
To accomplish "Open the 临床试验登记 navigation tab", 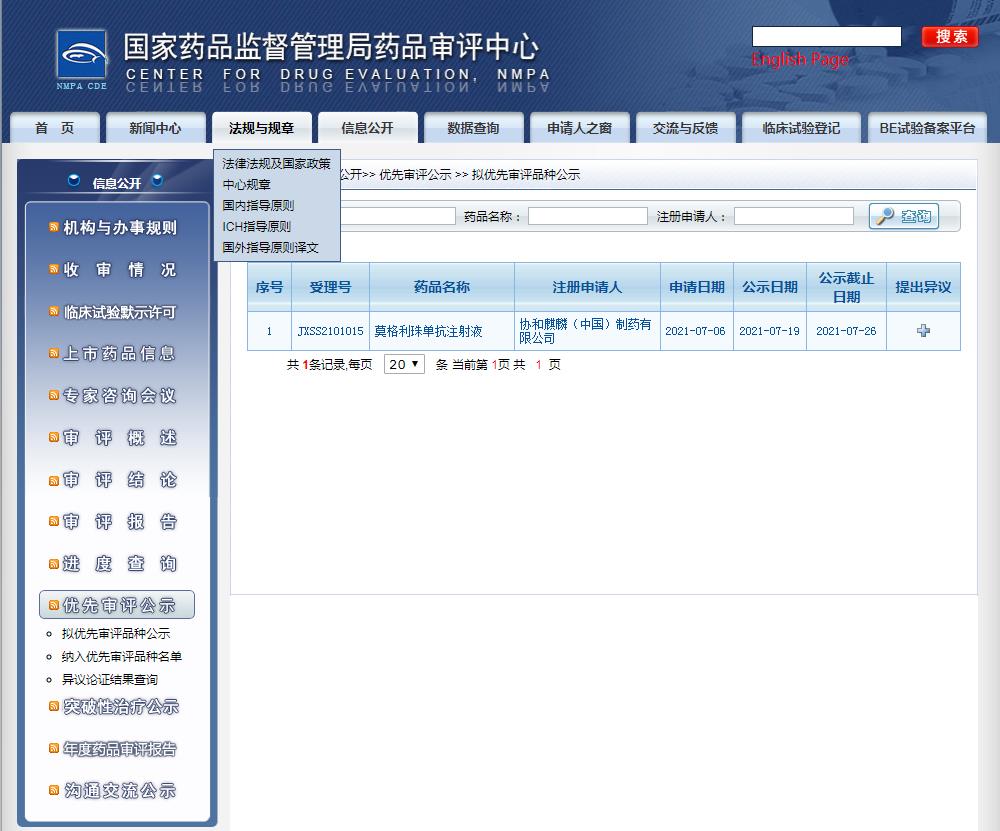I will (802, 128).
